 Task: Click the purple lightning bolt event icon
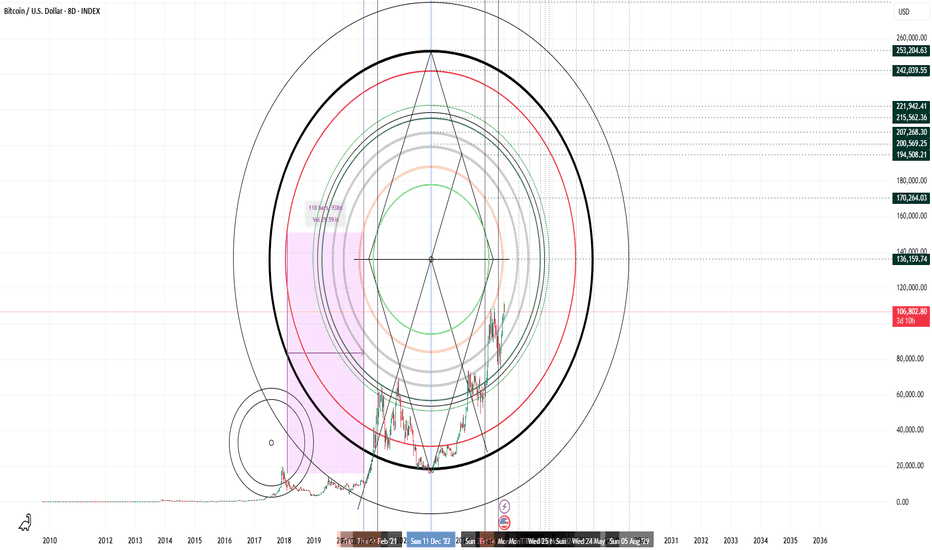click(x=504, y=506)
